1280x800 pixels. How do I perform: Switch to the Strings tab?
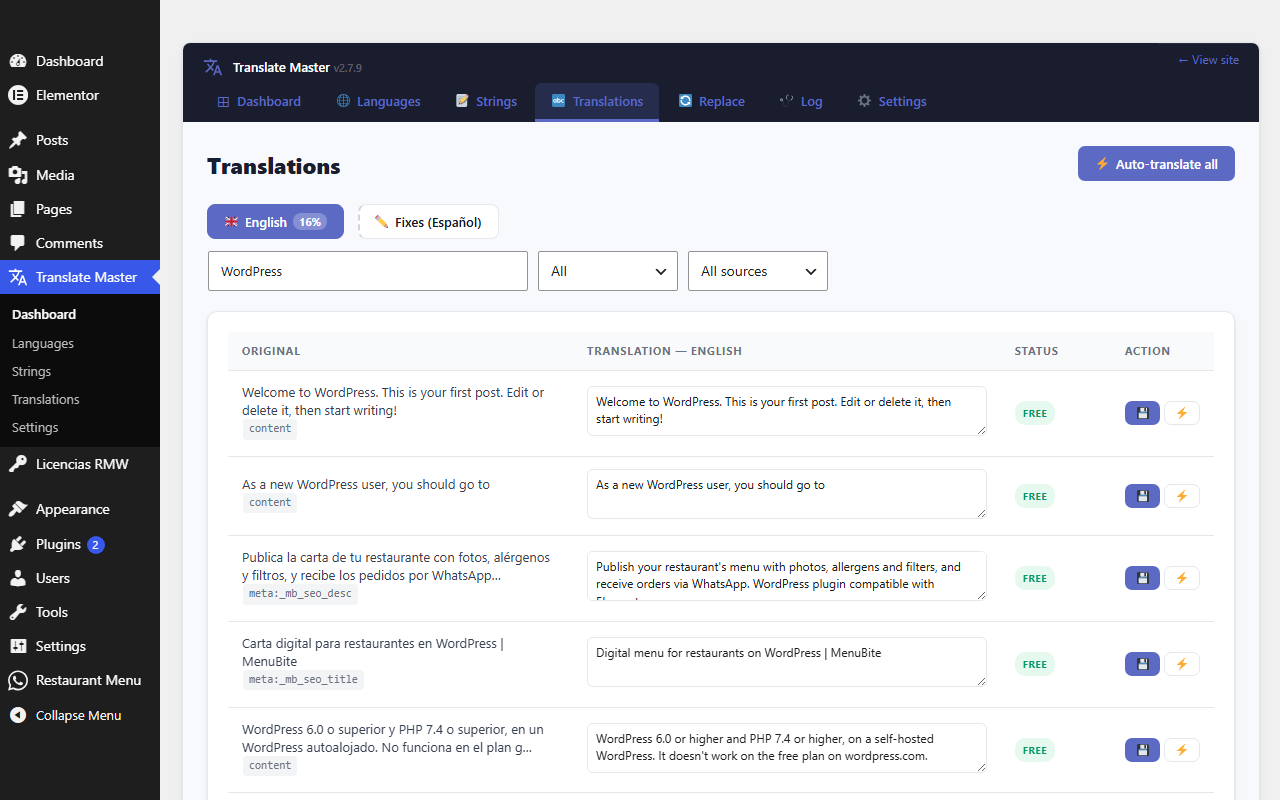click(x=486, y=101)
